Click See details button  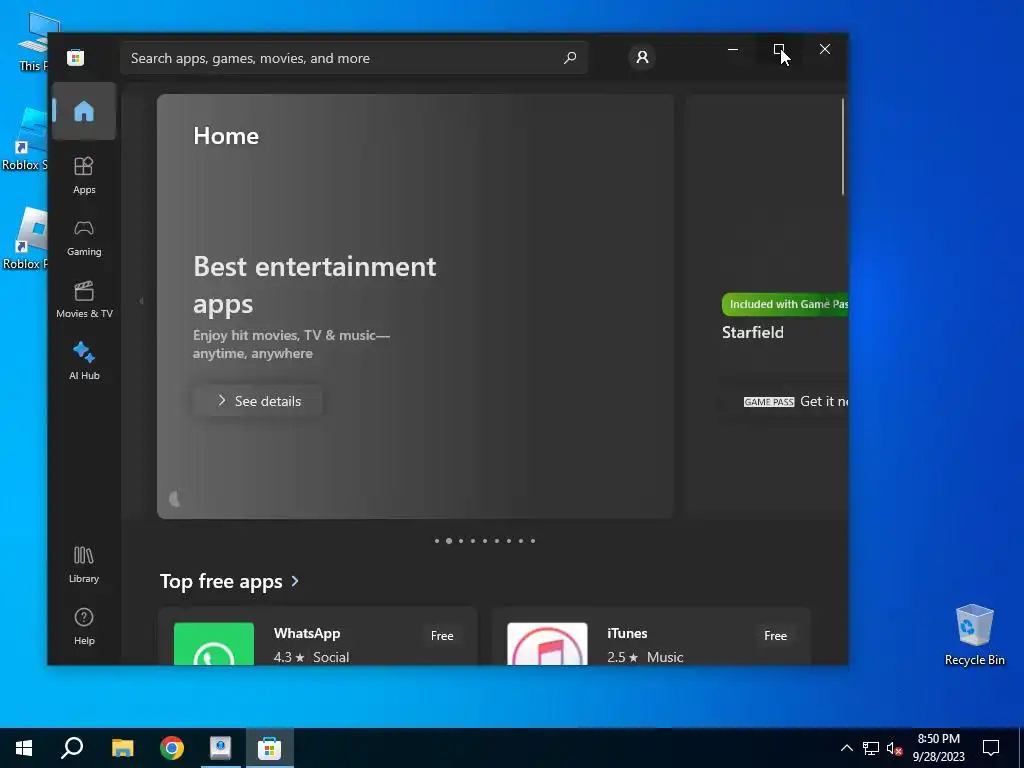(258, 401)
